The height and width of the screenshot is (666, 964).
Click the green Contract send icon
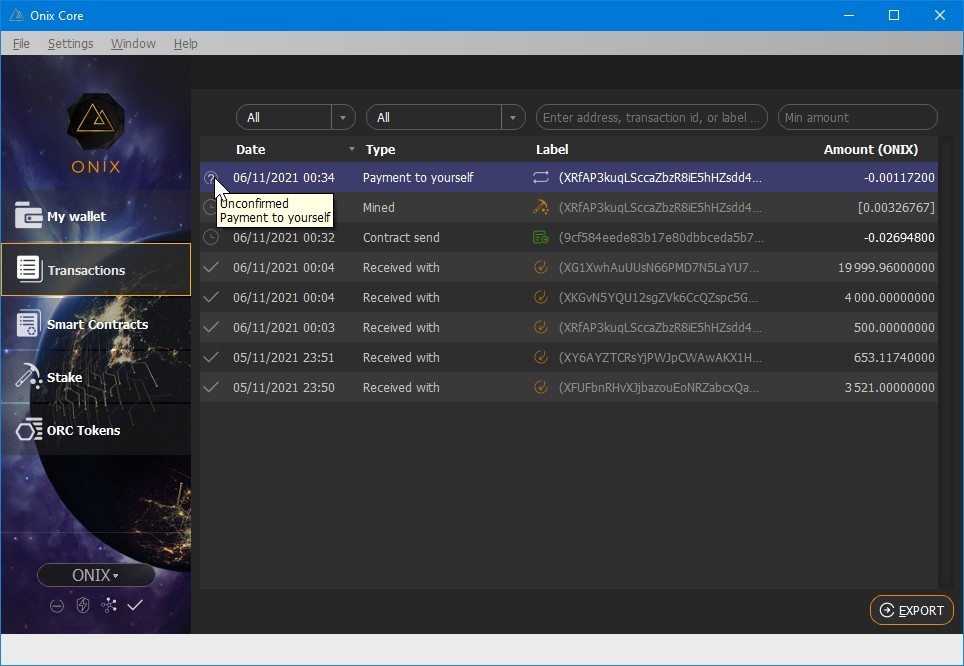pyautogui.click(x=540, y=237)
